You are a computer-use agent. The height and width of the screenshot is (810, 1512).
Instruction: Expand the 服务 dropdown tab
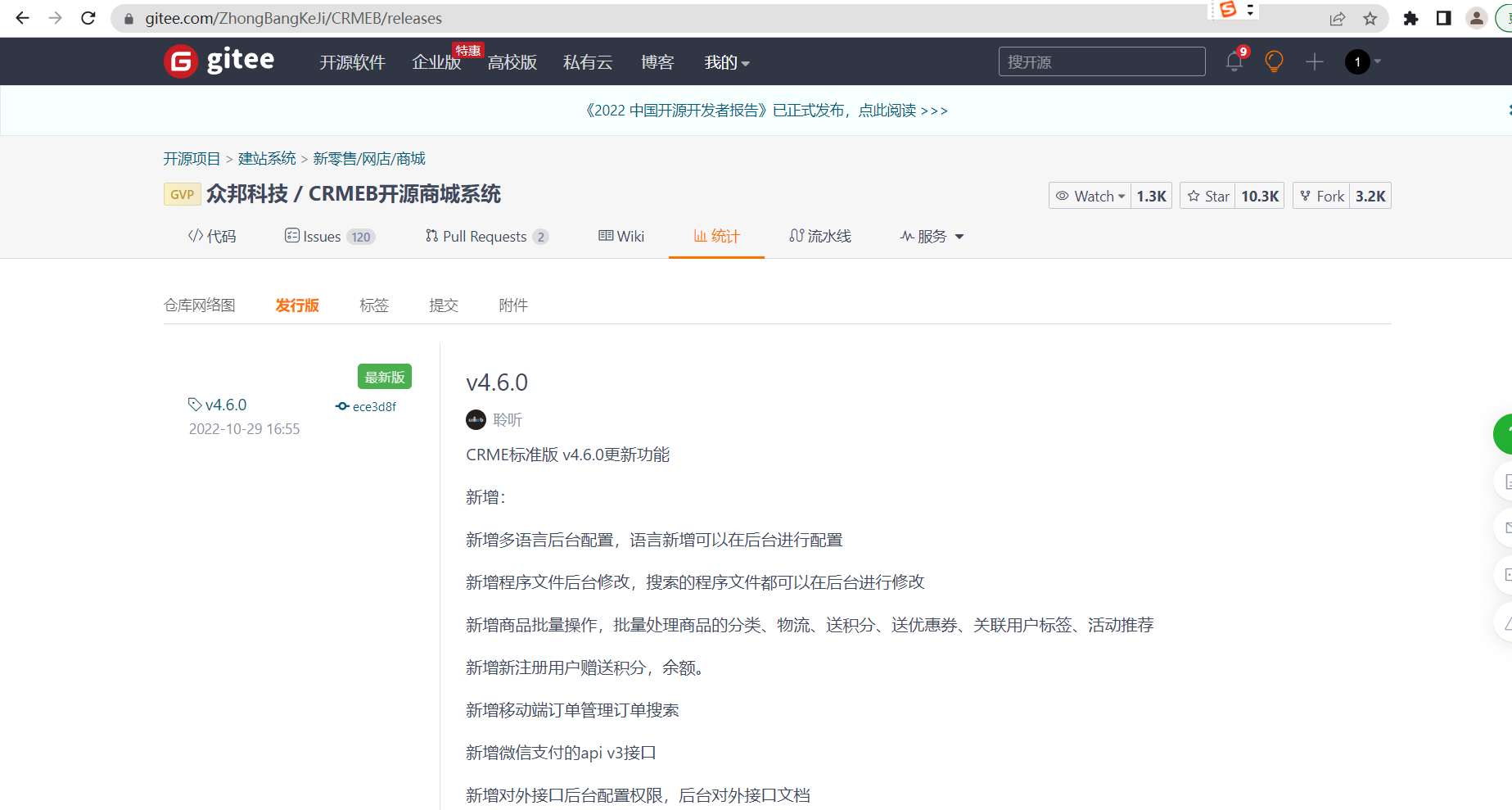coord(932,237)
